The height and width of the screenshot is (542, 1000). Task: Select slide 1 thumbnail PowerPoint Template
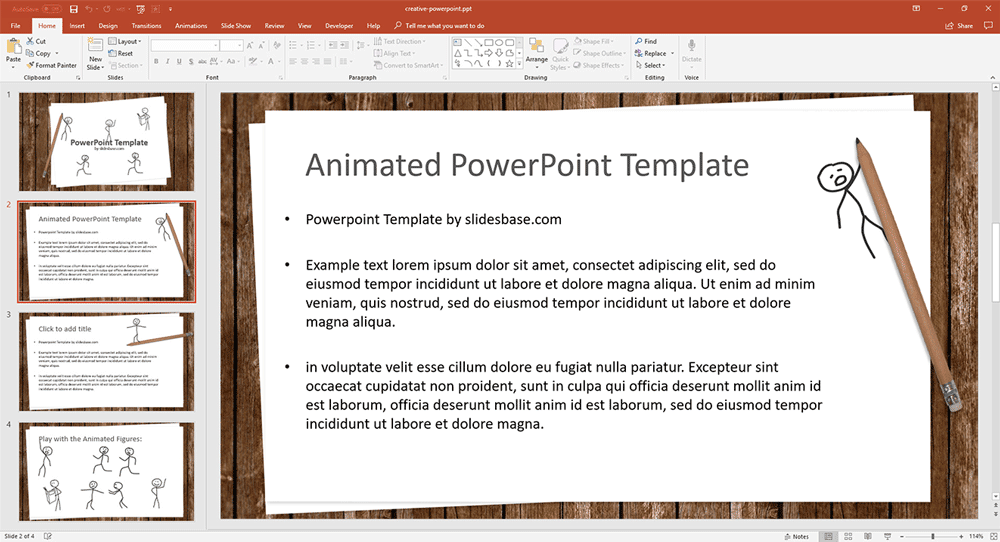point(107,142)
